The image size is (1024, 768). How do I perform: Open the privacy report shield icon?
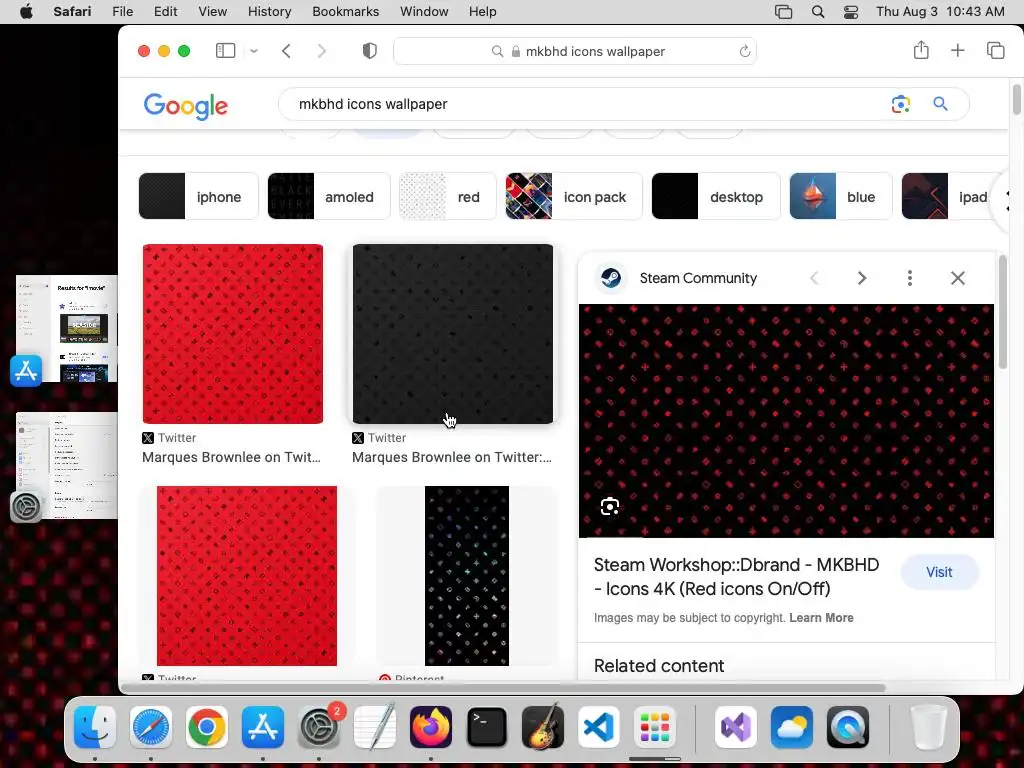pos(370,51)
